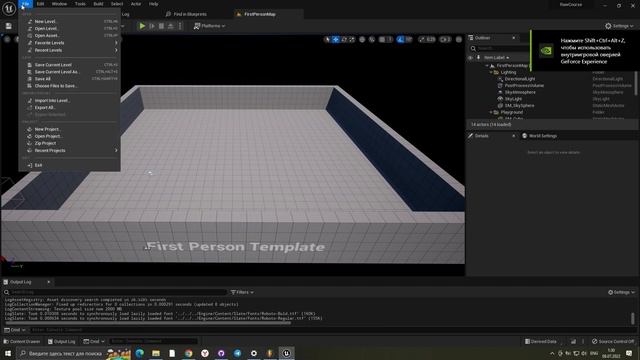This screenshot has width=640, height=360.
Task: Click the Skip frame button next to Play
Action: tap(152, 26)
